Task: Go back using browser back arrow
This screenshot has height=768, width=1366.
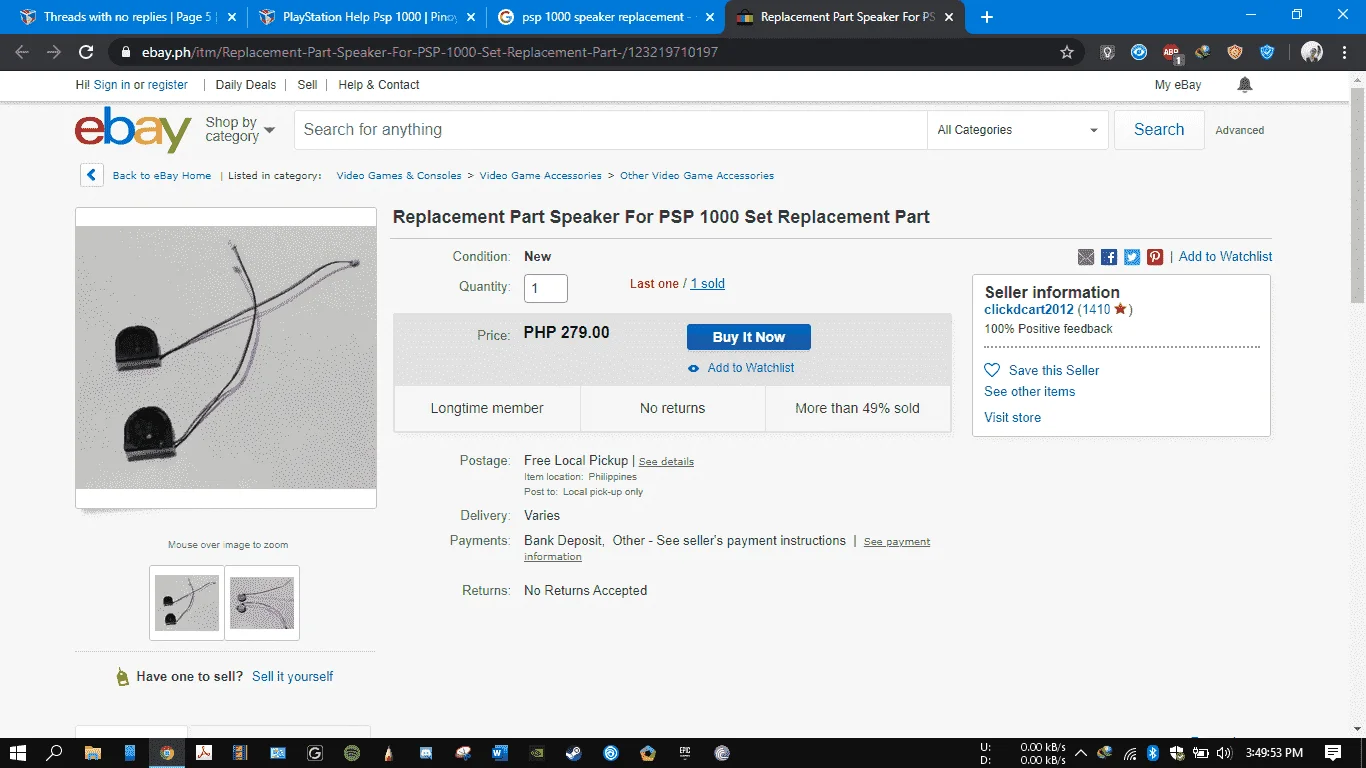Action: pyautogui.click(x=22, y=52)
